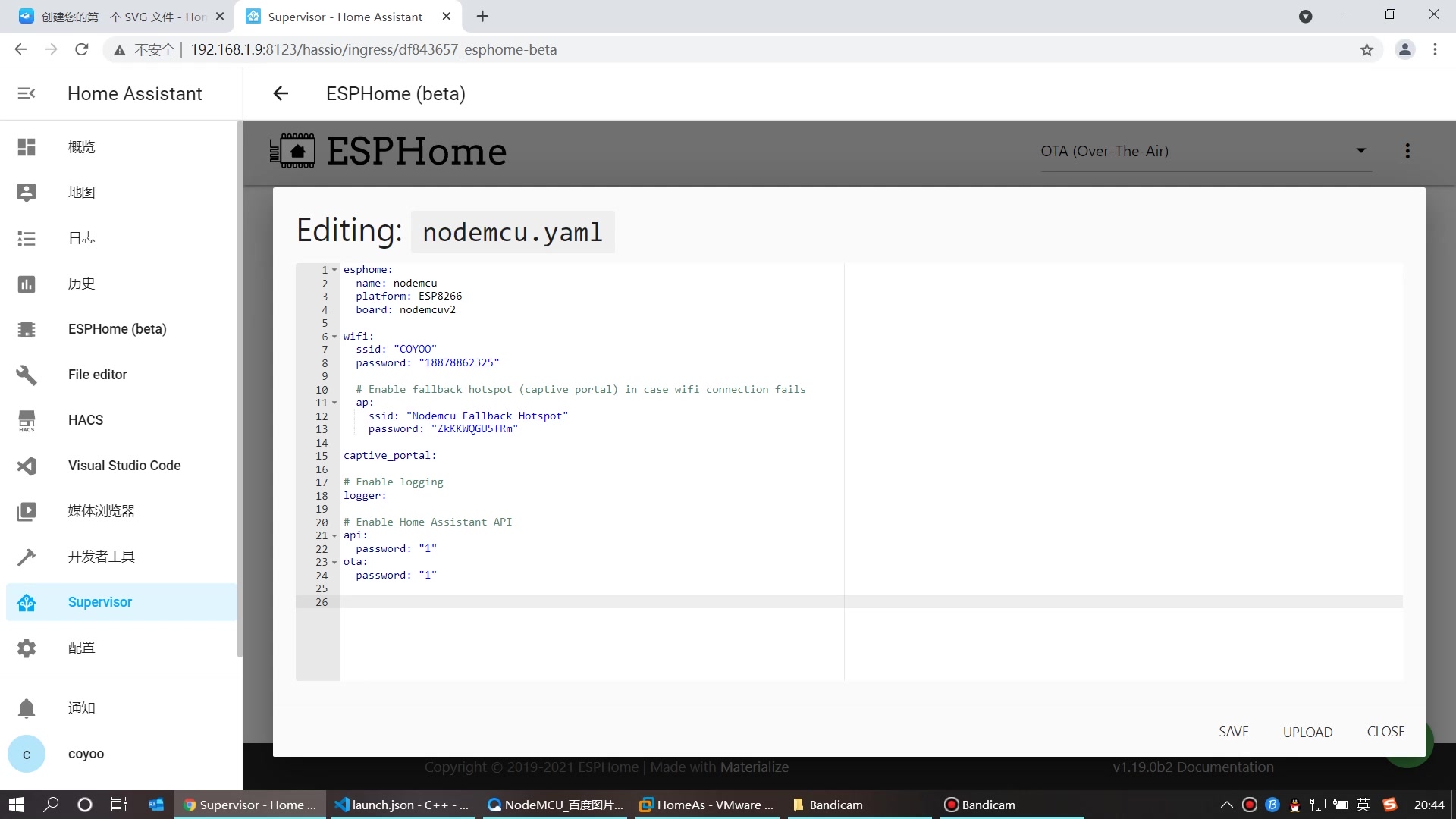Open the 日志 logbook page
This screenshot has width=1456, height=819.
pos(121,238)
